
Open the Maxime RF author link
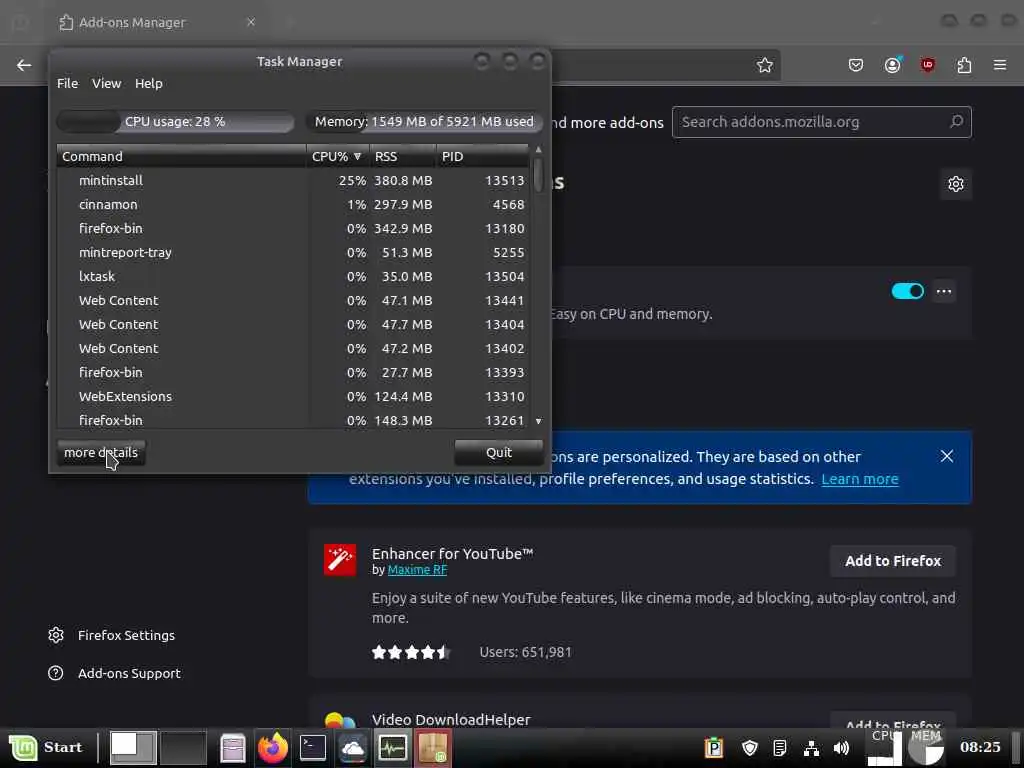[417, 570]
